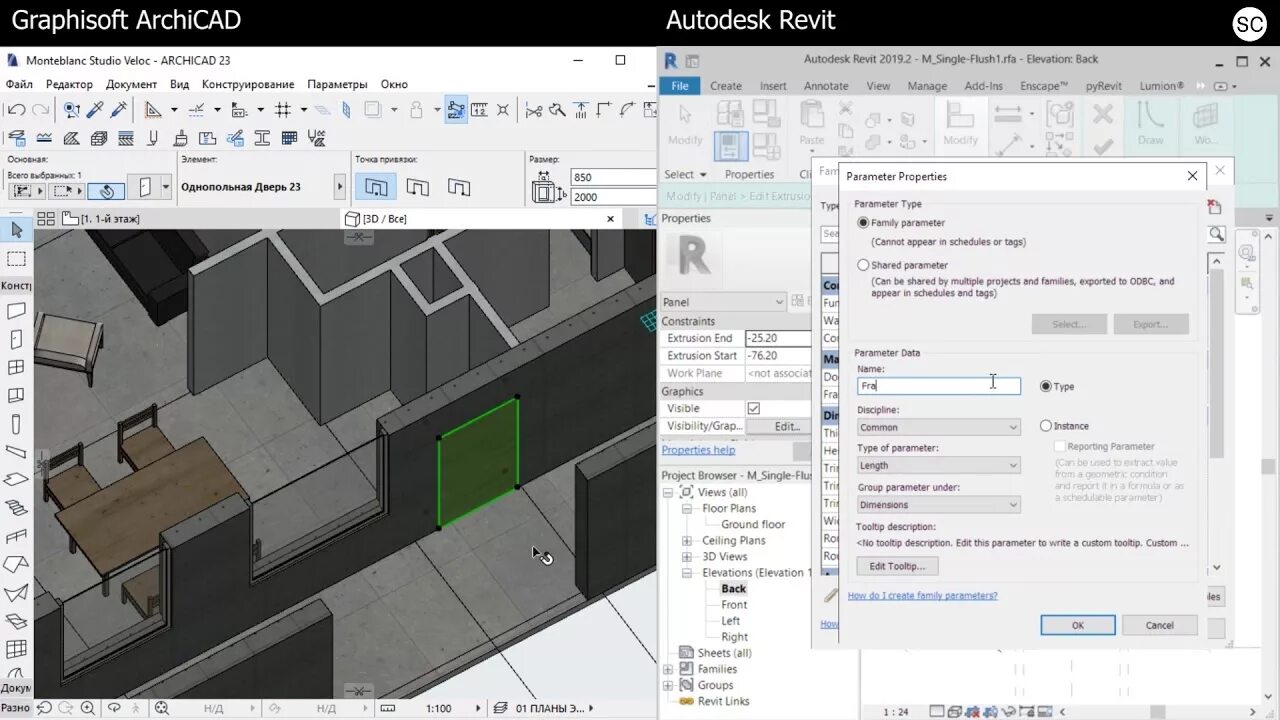Open the 'How do I create family parameters?' link
Screen dimensions: 1280x720
(922, 596)
